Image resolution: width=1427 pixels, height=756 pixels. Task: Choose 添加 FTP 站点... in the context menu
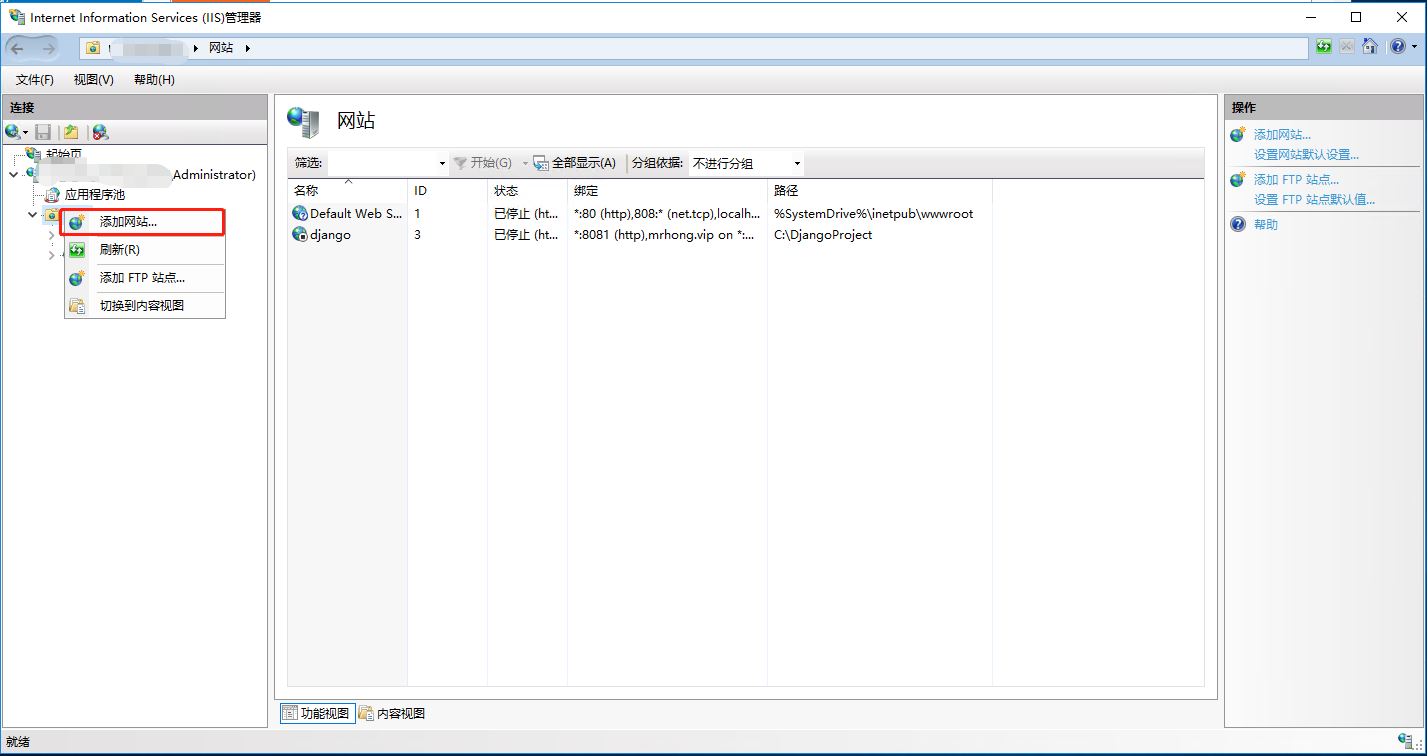tap(145, 278)
